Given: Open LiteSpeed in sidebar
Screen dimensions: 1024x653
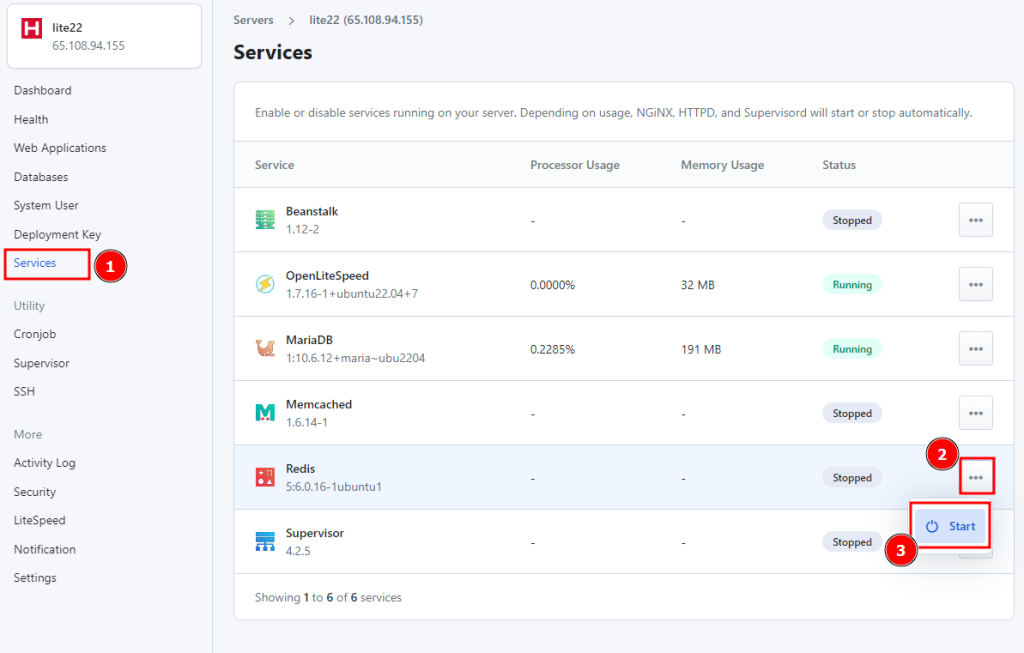Looking at the screenshot, I should point(39,520).
